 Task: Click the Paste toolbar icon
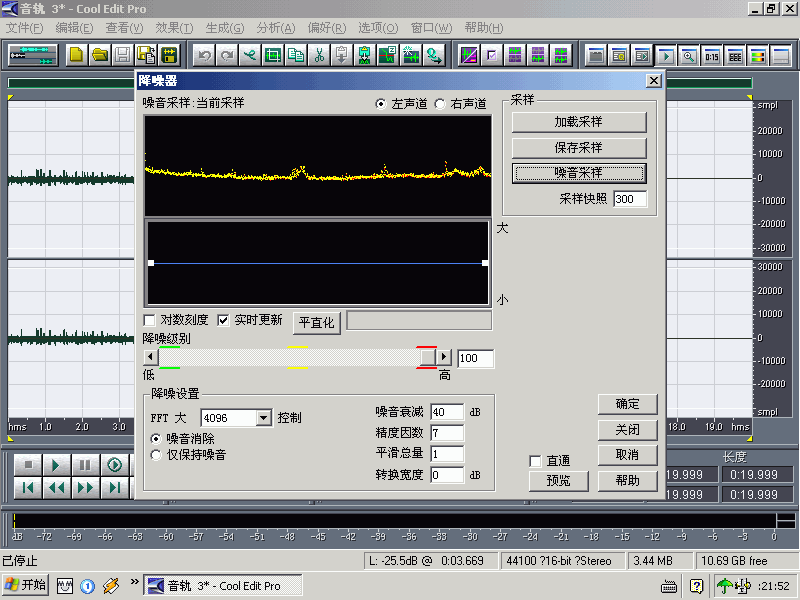341,55
